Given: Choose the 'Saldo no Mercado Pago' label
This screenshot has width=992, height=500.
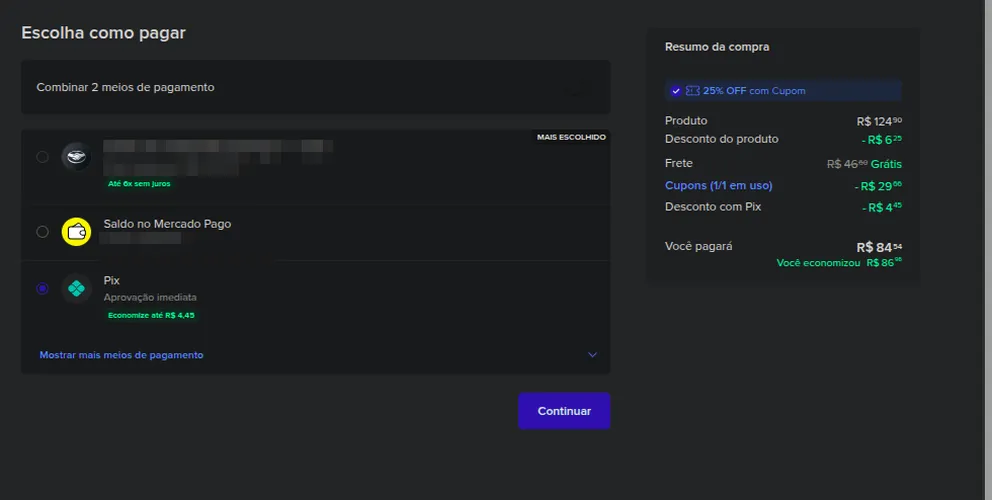Looking at the screenshot, I should pyautogui.click(x=168, y=224).
